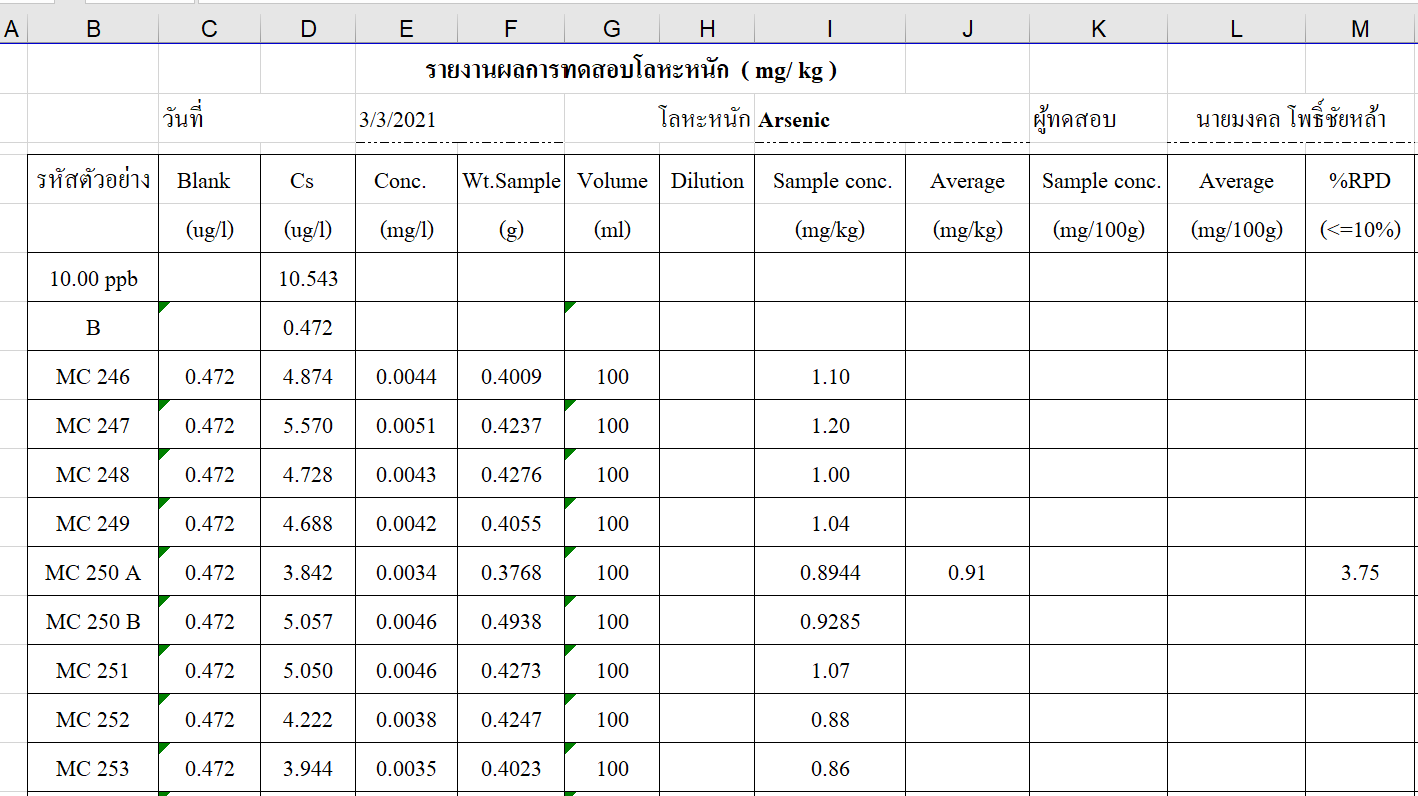The image size is (1418, 796).
Task: Click the MC 252 cell
Action: (x=93, y=719)
